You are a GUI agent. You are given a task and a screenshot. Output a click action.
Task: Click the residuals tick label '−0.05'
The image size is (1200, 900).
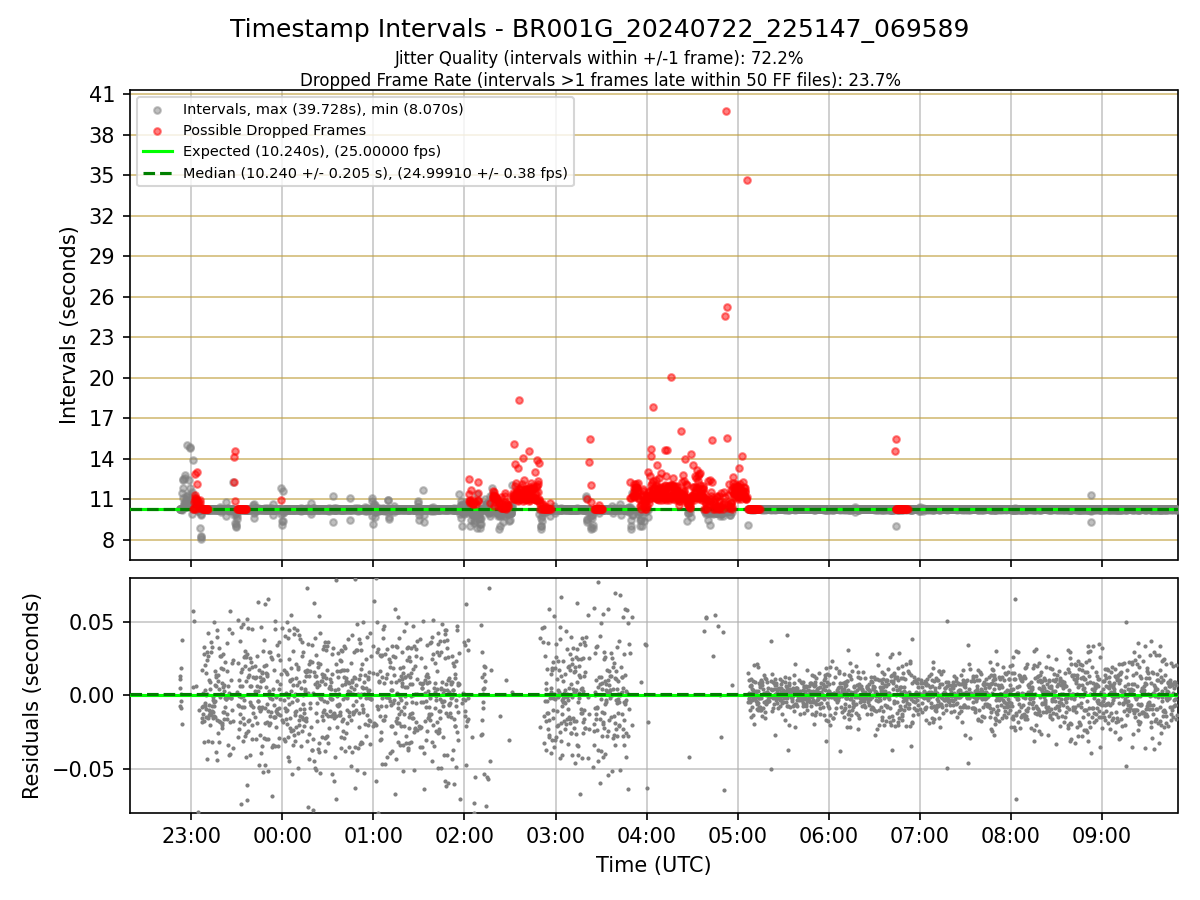coord(82,769)
